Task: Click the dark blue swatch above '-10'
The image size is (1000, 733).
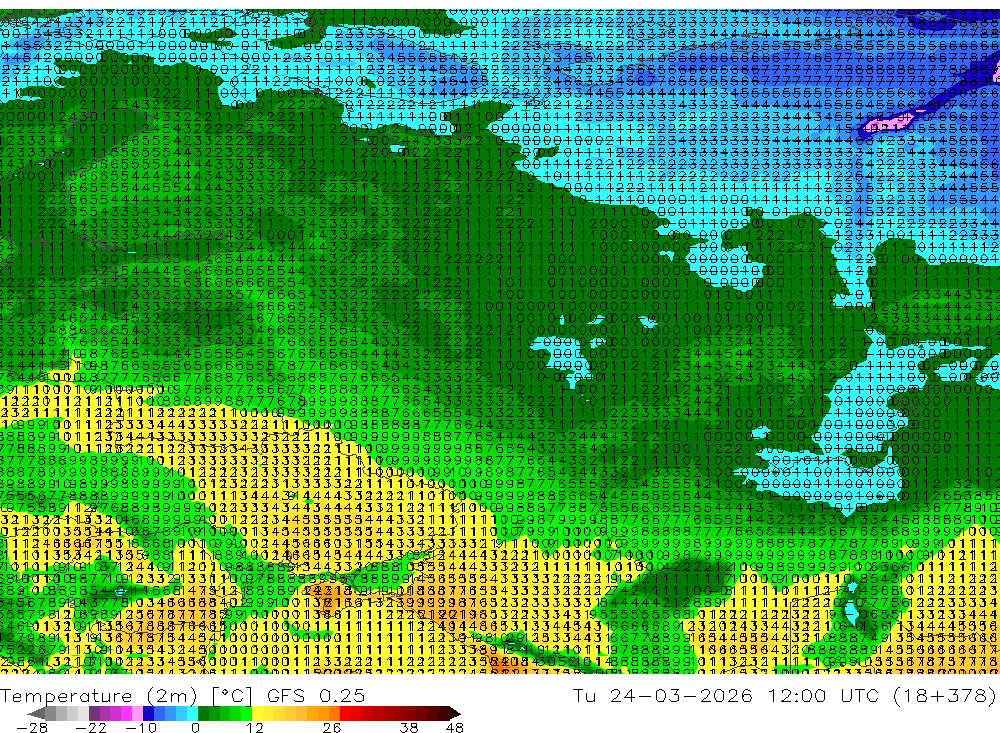Action: click(x=148, y=714)
